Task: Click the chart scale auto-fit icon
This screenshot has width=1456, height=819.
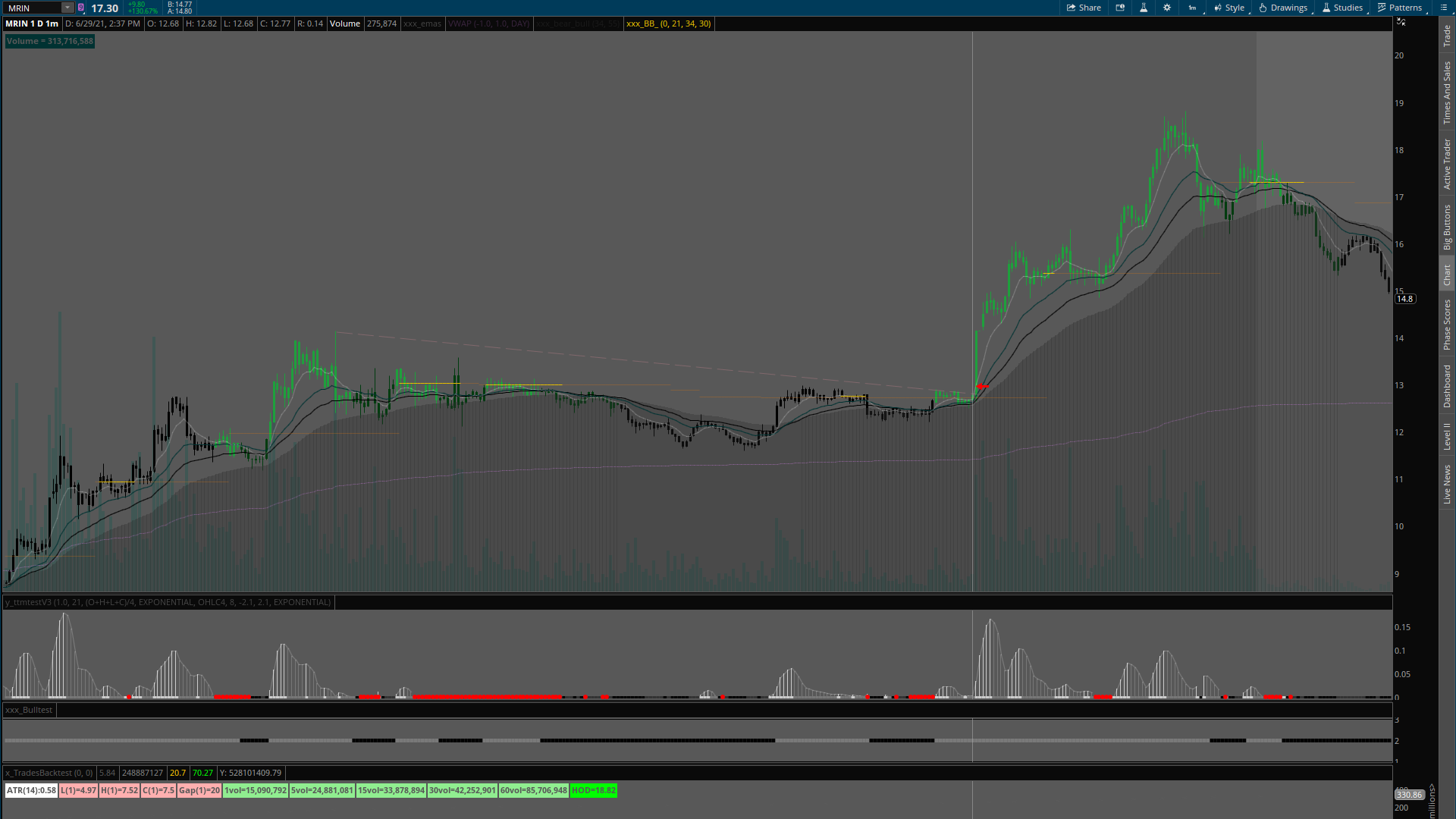Action: [1401, 22]
